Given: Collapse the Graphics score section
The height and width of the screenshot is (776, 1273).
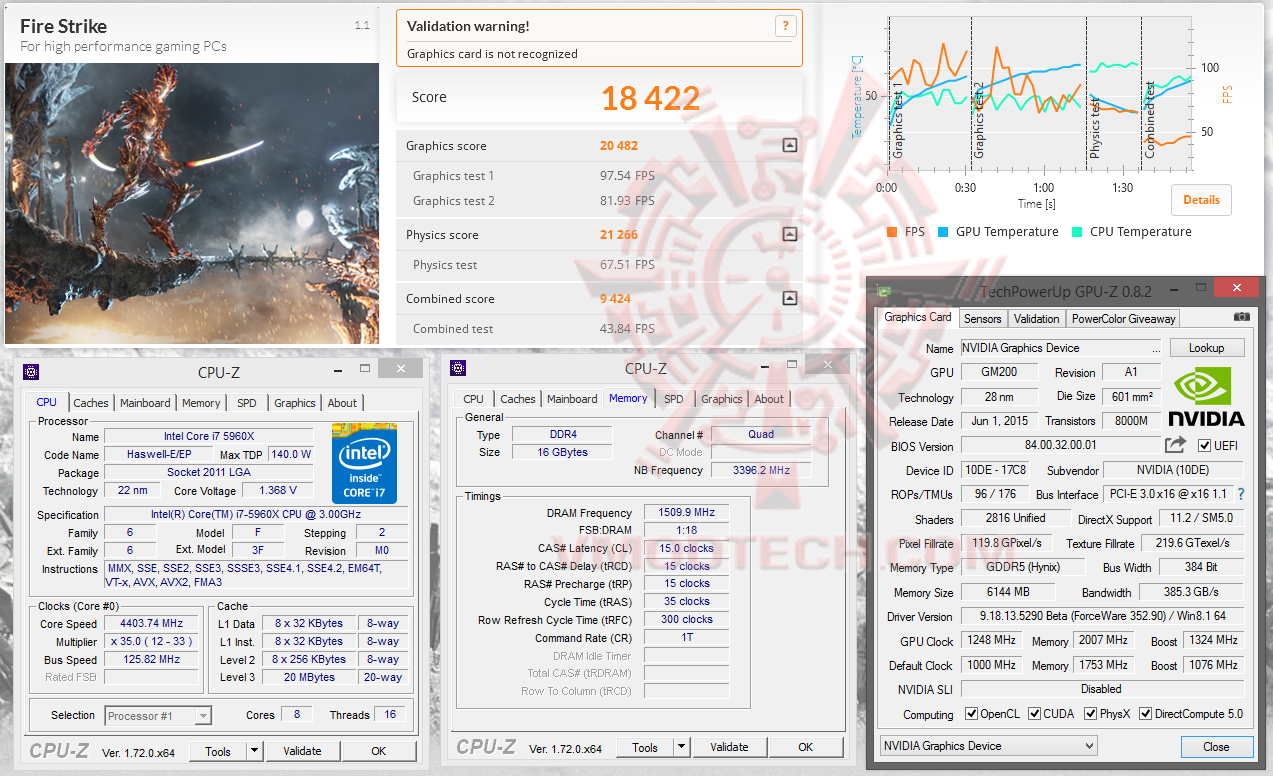Looking at the screenshot, I should 790,145.
